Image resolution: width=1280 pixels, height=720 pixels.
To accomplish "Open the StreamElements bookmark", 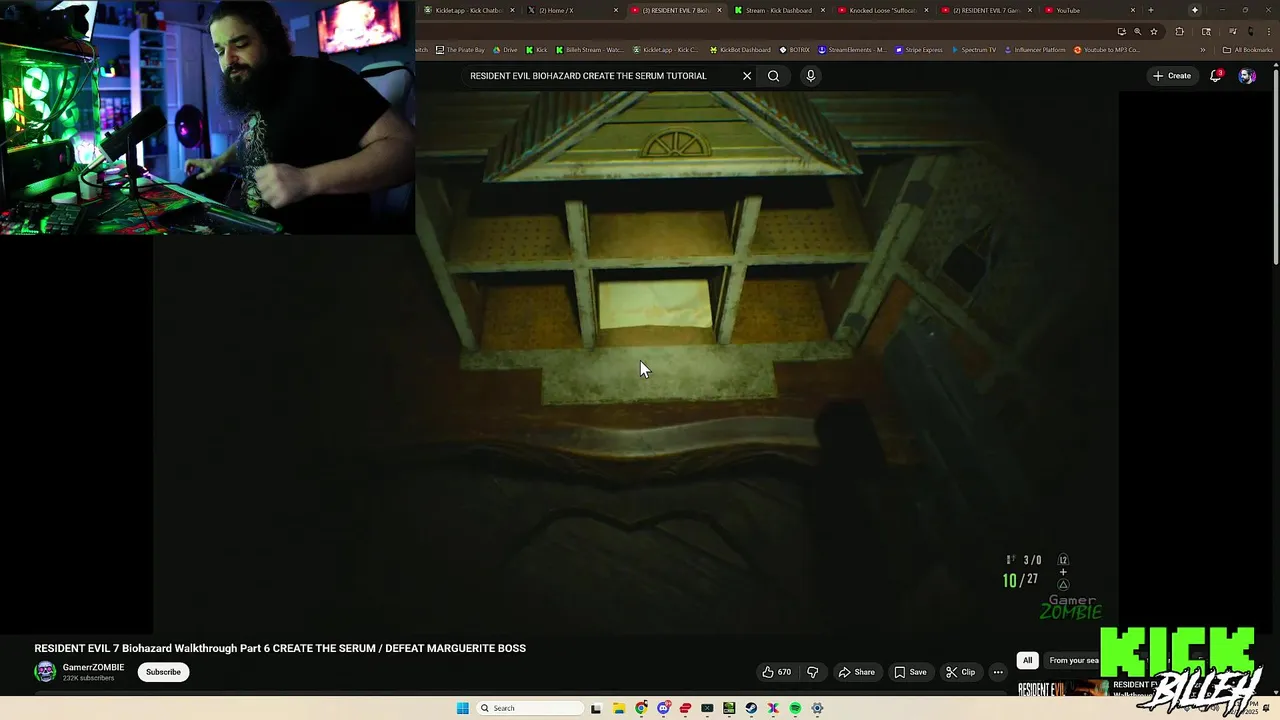I will (x=852, y=50).
